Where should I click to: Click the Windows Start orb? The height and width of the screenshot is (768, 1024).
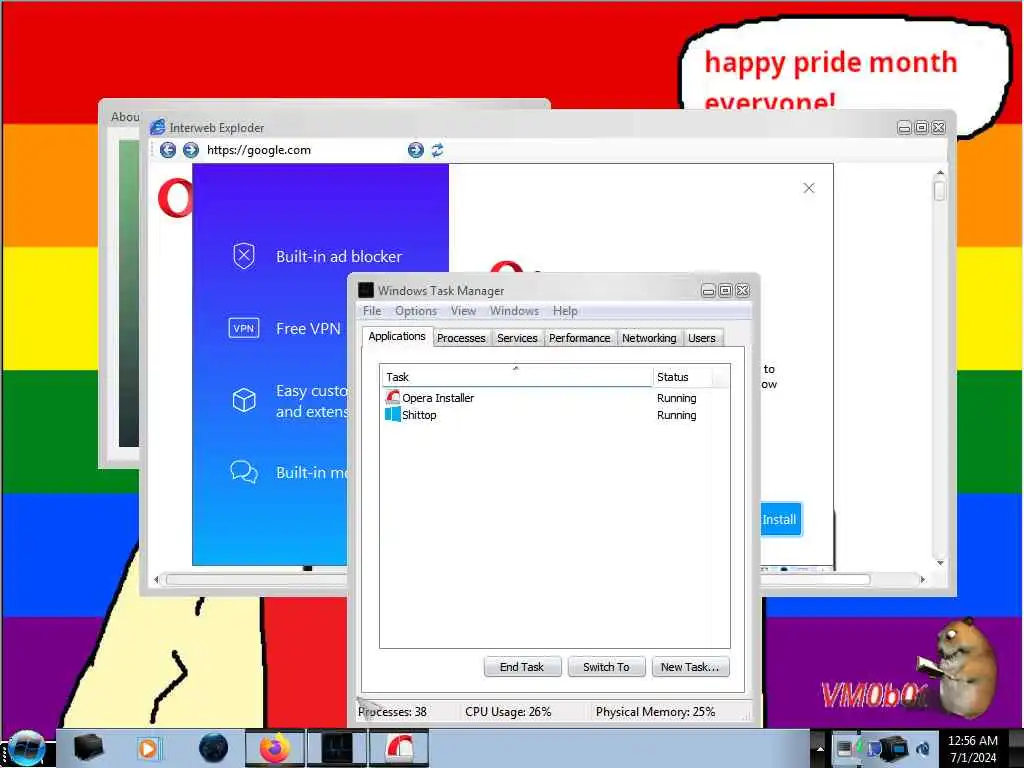26,748
